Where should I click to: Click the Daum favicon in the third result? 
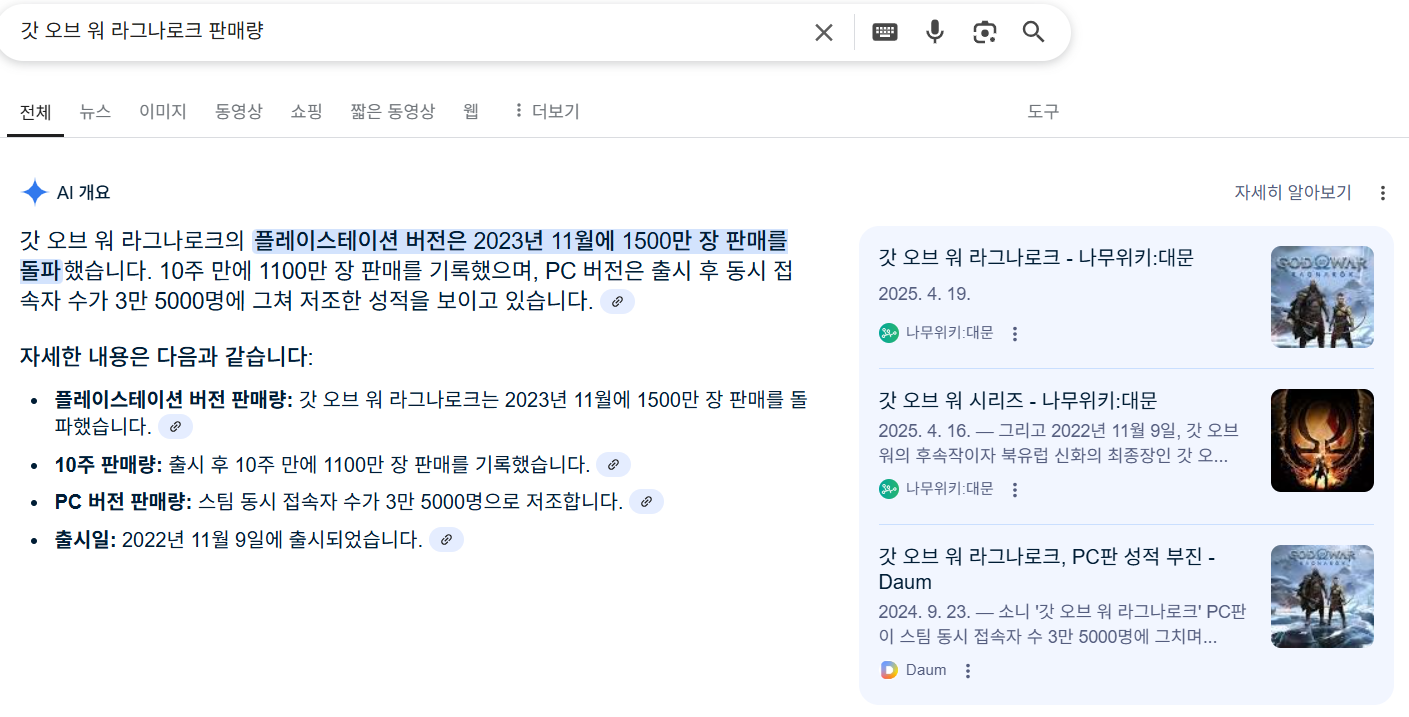pos(889,670)
